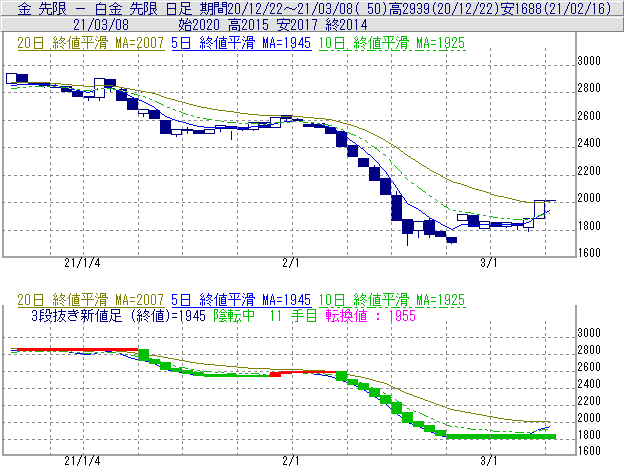Click the top chart's 1600 price axis label
Viewport: 624px width, 473px height.
tap(589, 253)
